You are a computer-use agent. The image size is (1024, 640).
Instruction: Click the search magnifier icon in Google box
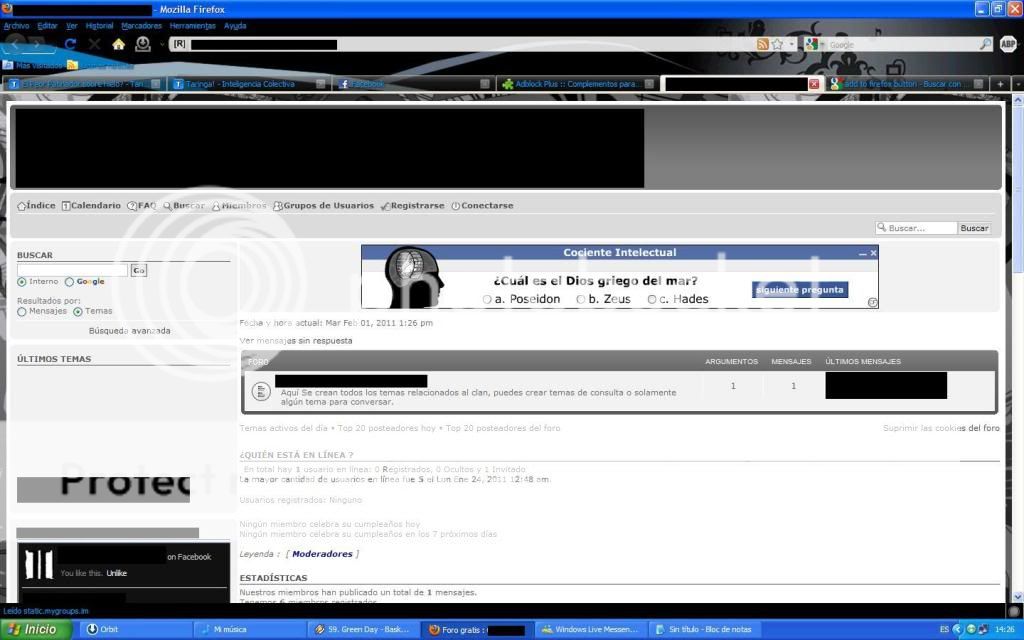[985, 44]
